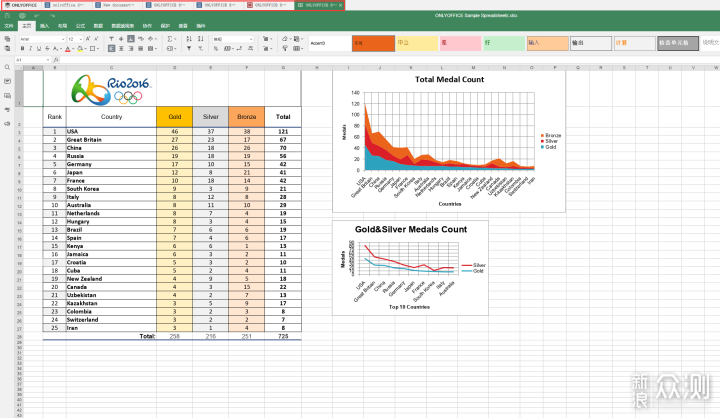Apply the 中立 (Neutral) cell style

pos(416,43)
